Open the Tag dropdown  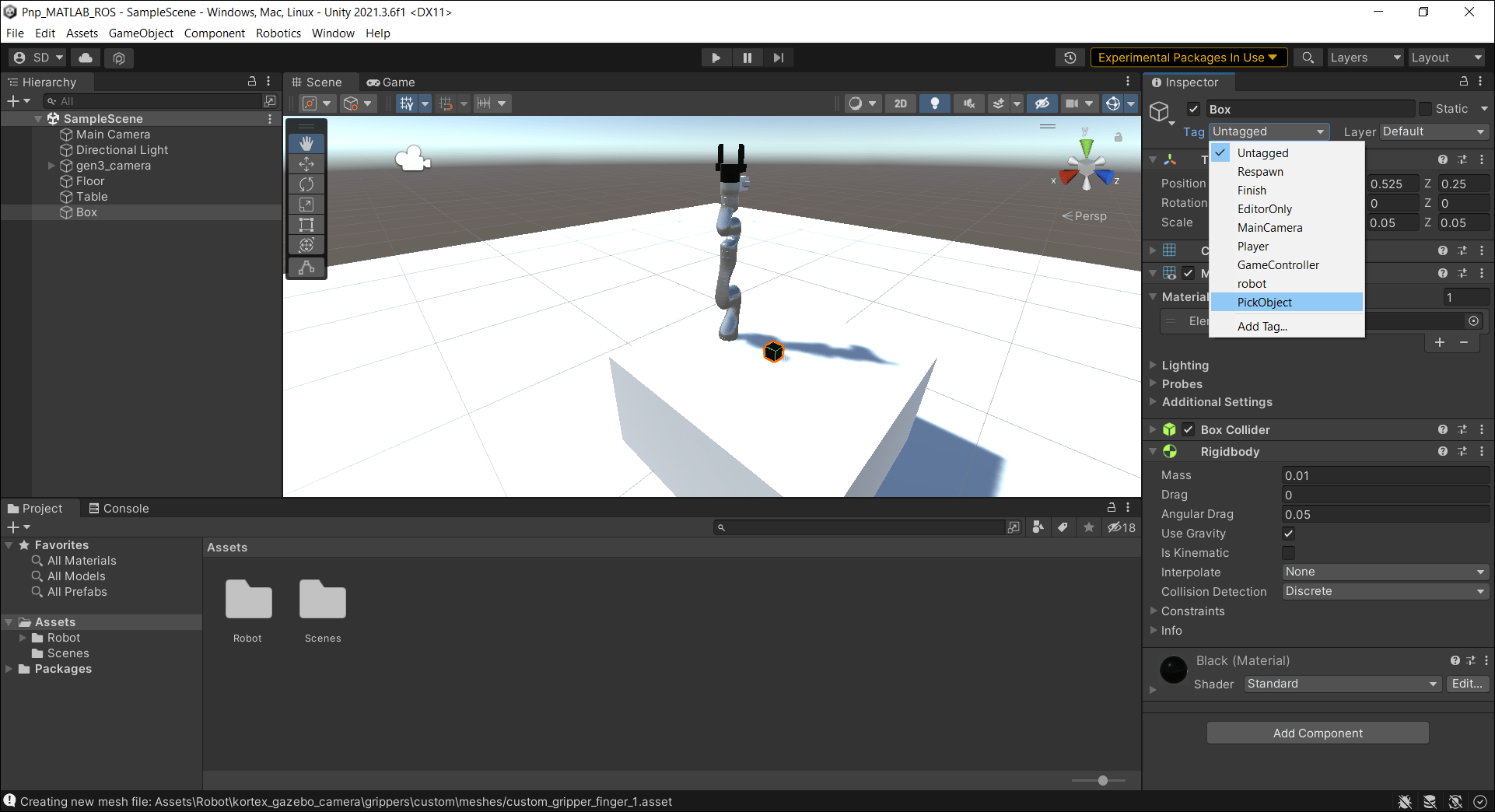(x=1269, y=131)
